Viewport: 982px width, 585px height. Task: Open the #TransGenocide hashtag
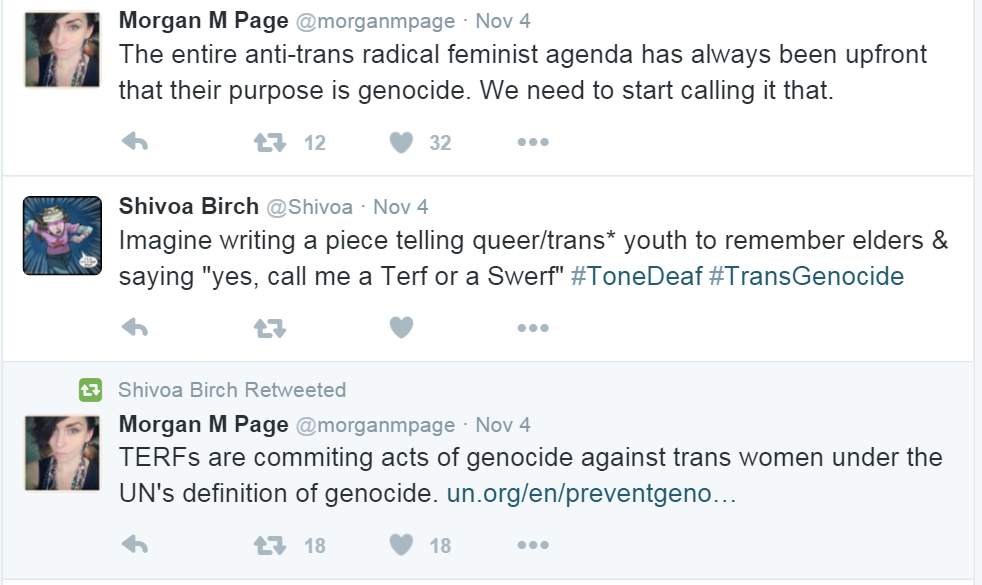[x=805, y=276]
